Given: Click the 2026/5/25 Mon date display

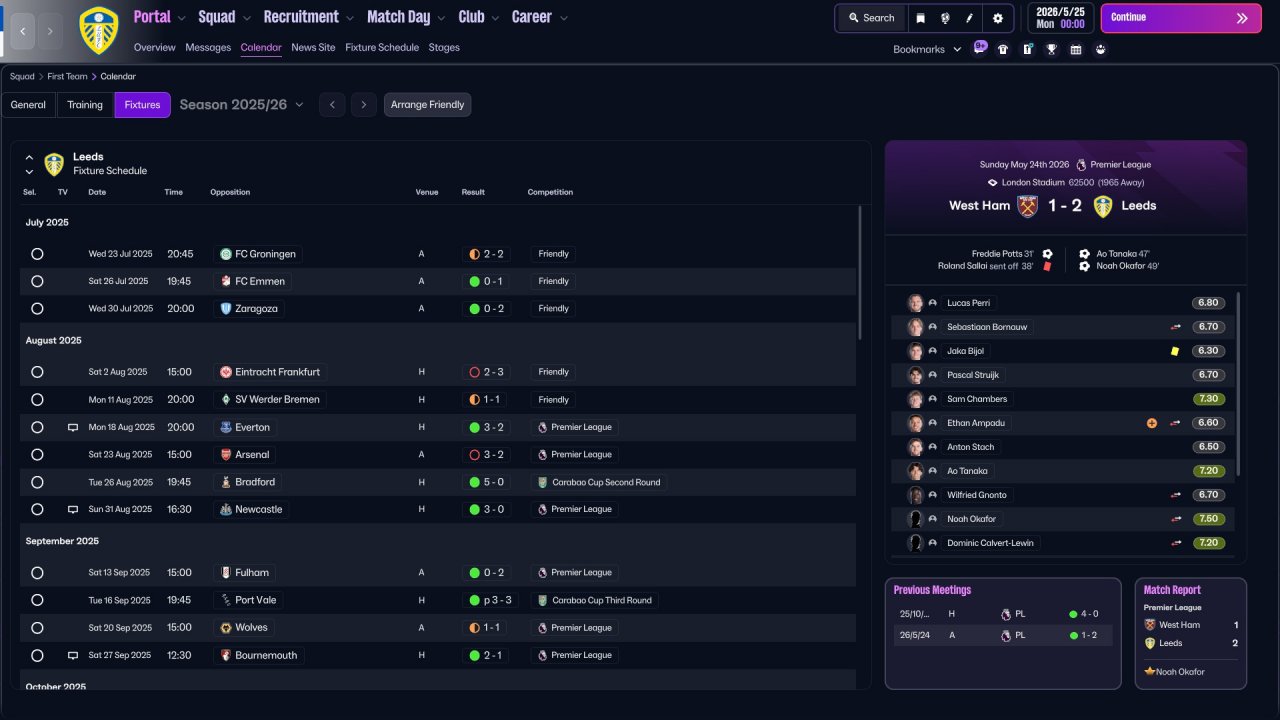Looking at the screenshot, I should click(1060, 18).
